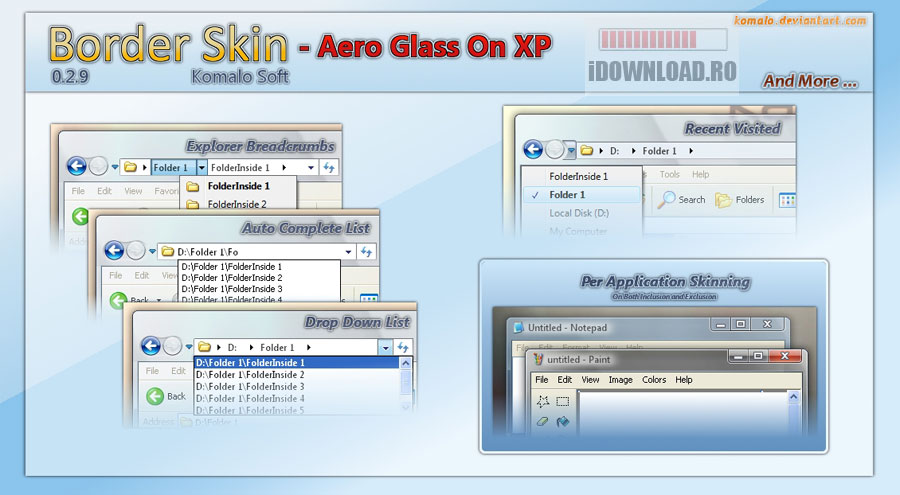This screenshot has height=495, width=900.
Task: Open the File menu in Explorer Breadcrumbs window
Action: [78, 191]
